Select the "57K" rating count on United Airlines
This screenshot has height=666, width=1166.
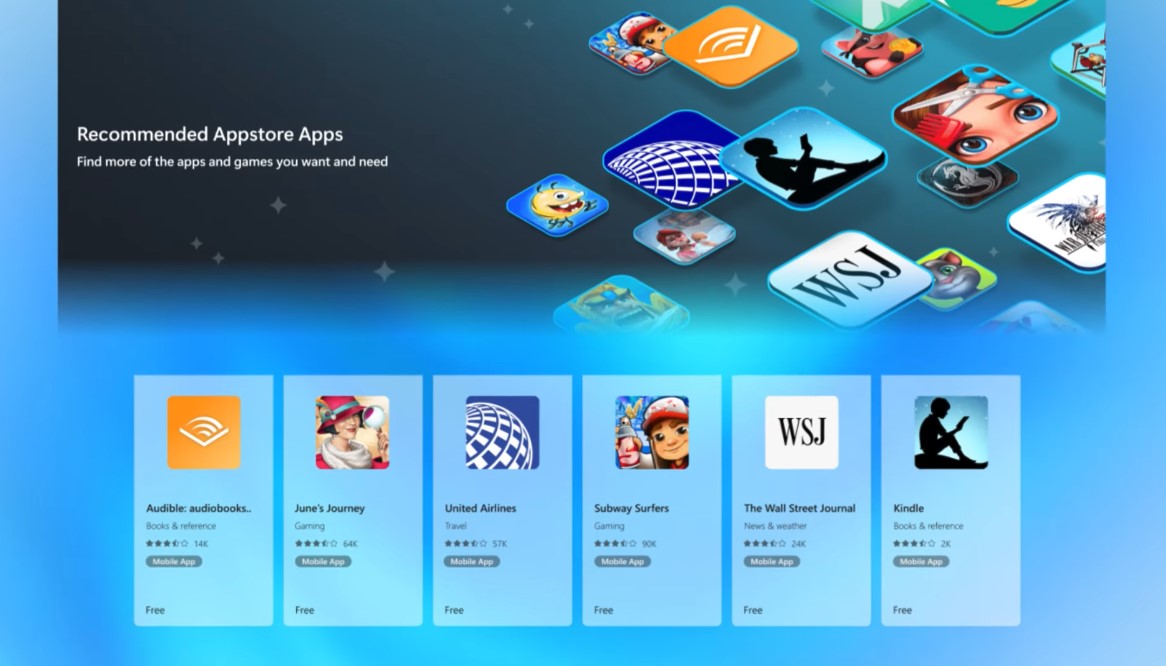pos(500,544)
